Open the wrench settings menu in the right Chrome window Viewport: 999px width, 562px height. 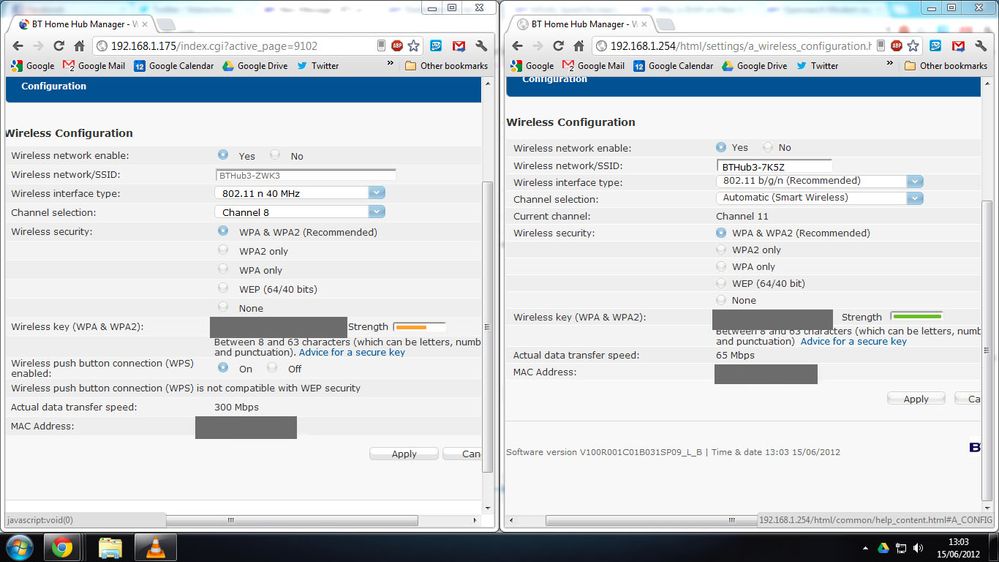981,46
